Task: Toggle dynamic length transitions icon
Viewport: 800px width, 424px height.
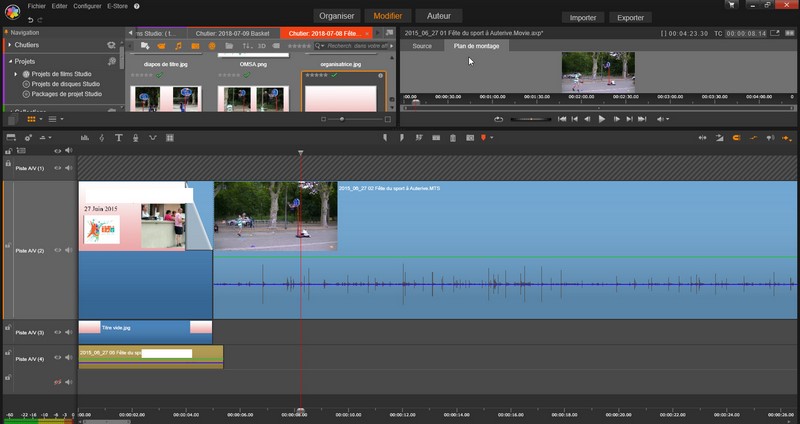Action: coord(719,138)
